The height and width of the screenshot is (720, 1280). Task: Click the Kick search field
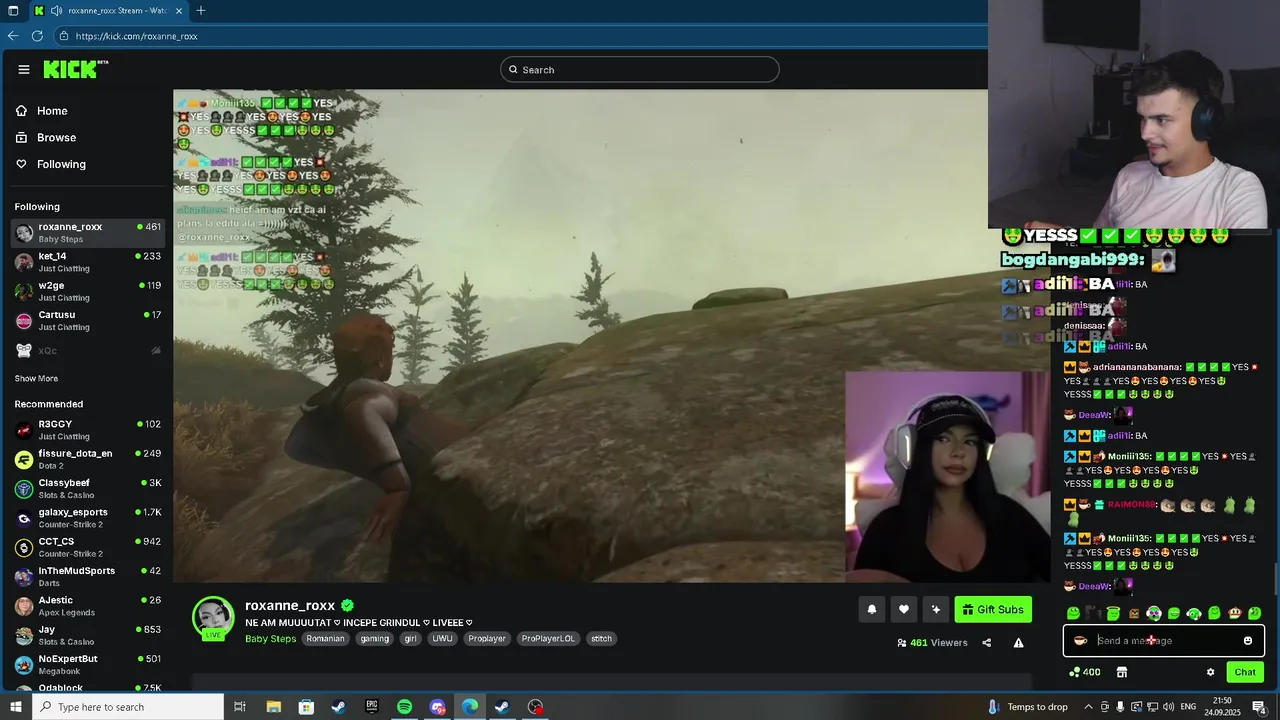pos(640,69)
